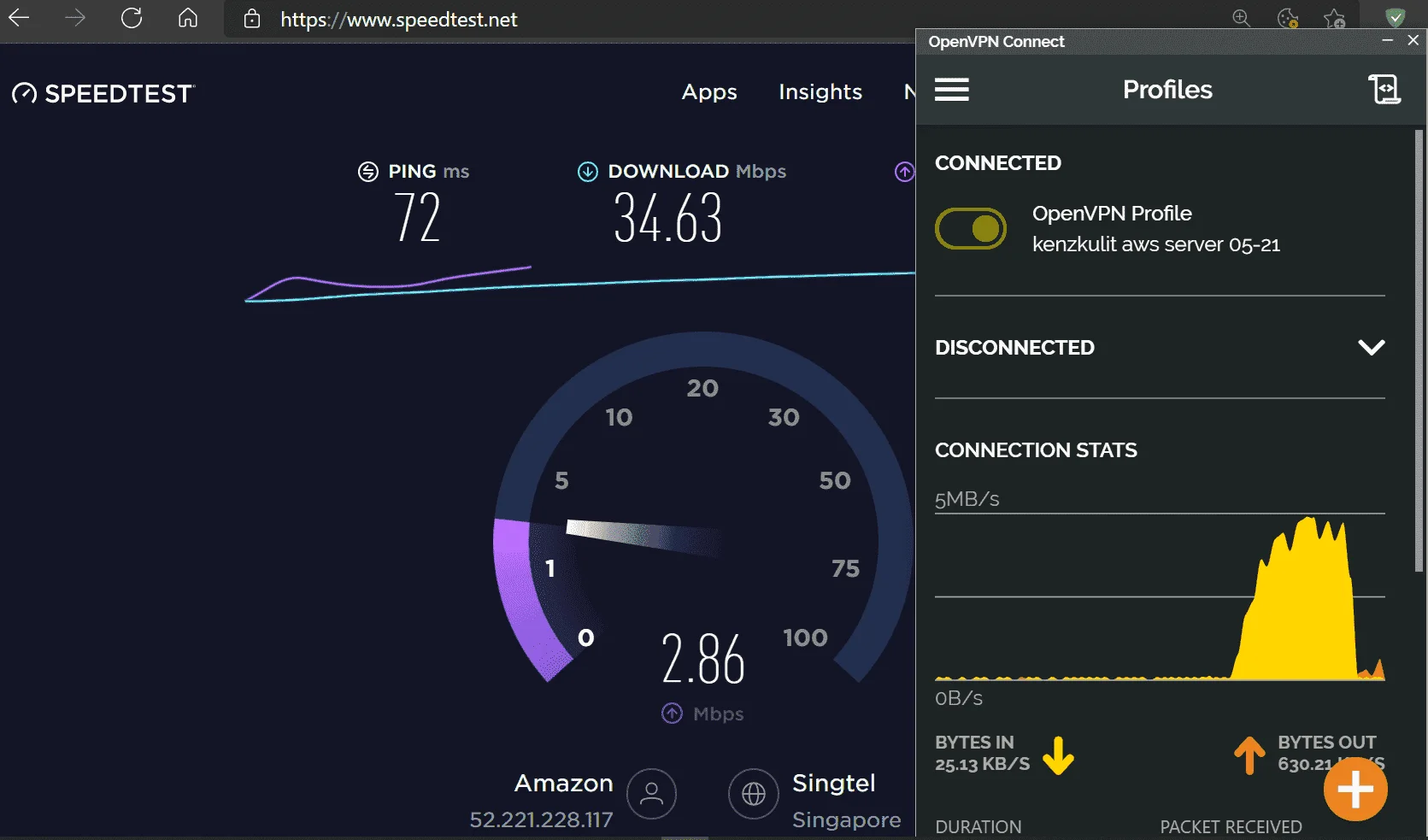
Task: Close the OpenVPN Connect window
Action: click(1413, 40)
